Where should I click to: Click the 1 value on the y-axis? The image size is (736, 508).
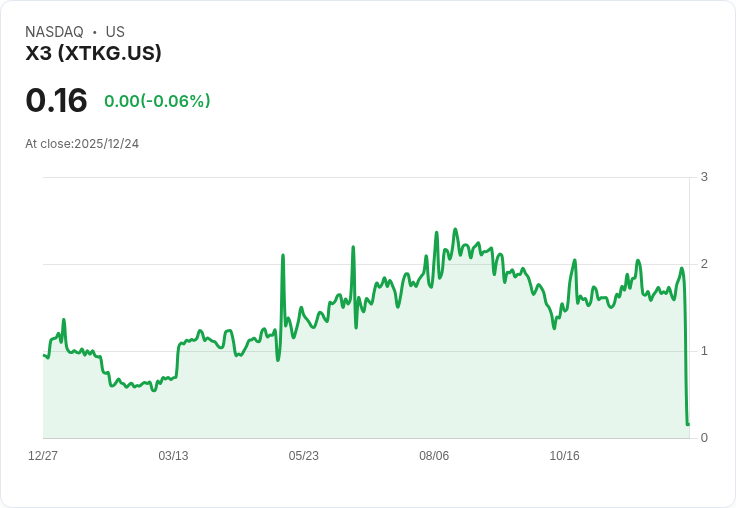(705, 351)
